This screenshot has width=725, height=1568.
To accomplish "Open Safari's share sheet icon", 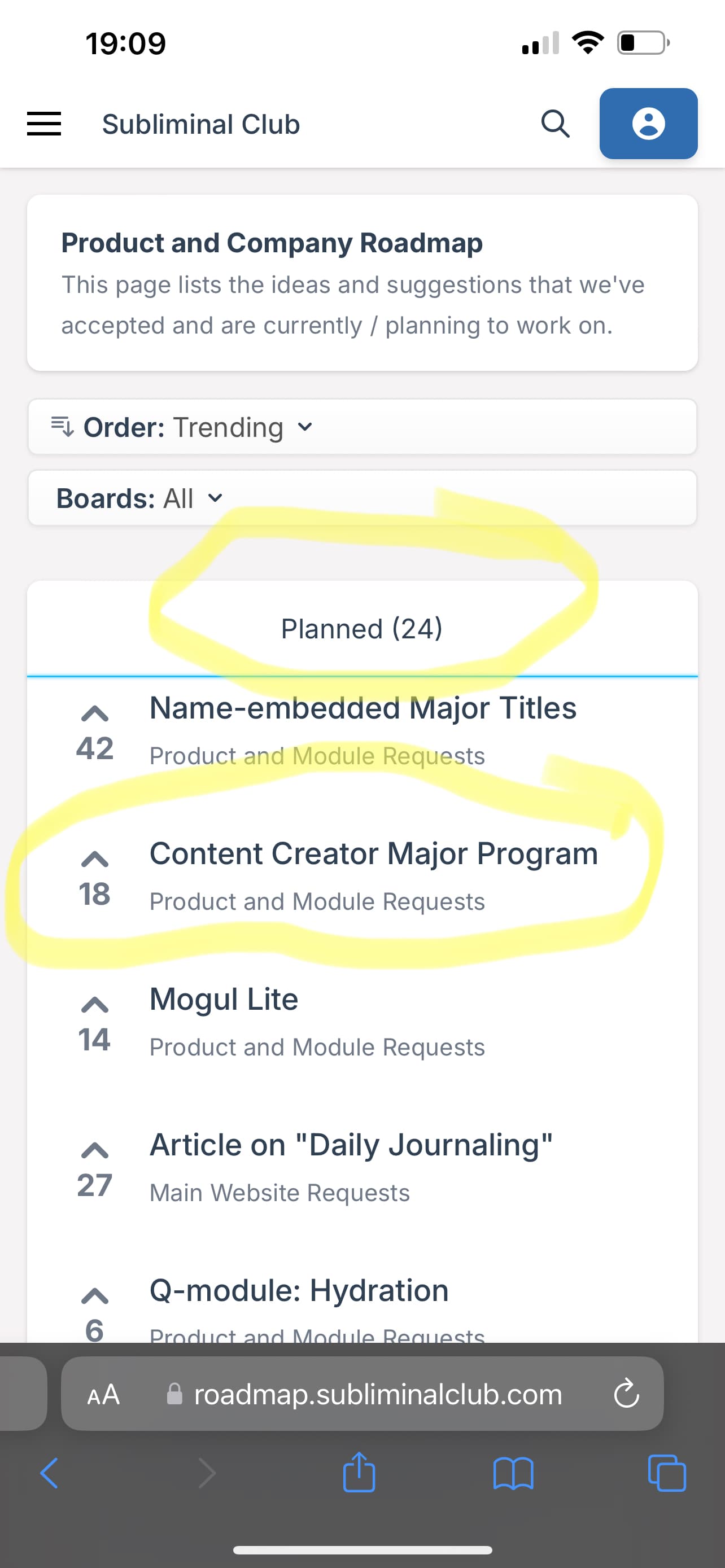I will coord(359,1473).
